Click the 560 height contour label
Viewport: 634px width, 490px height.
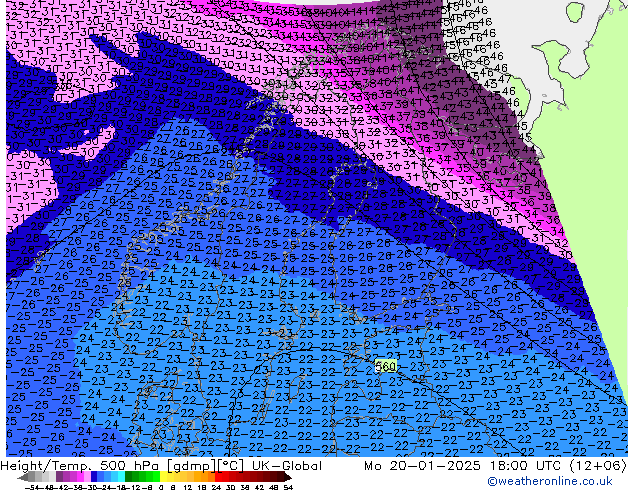coord(385,366)
